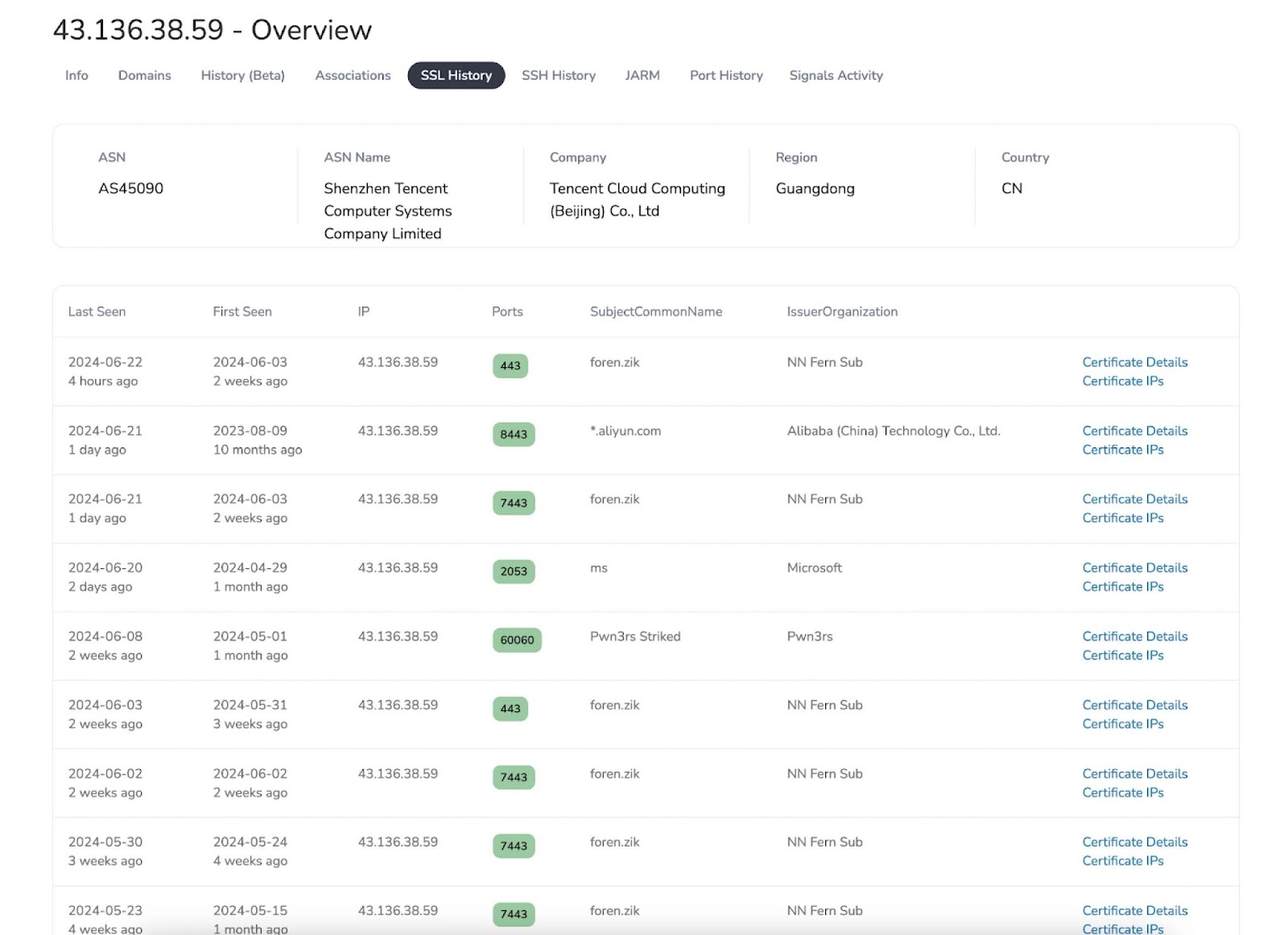Open the History (Beta) tab

coord(243,76)
